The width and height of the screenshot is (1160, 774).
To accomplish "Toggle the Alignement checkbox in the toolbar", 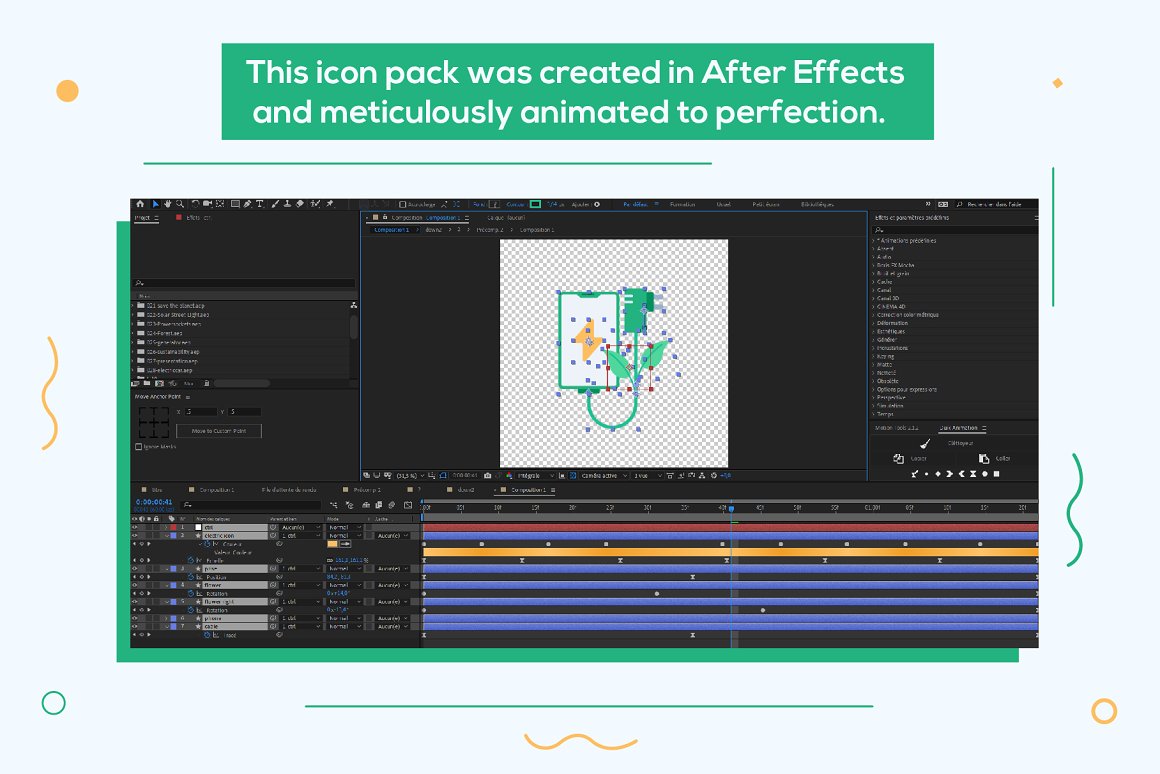I will pos(402,204).
